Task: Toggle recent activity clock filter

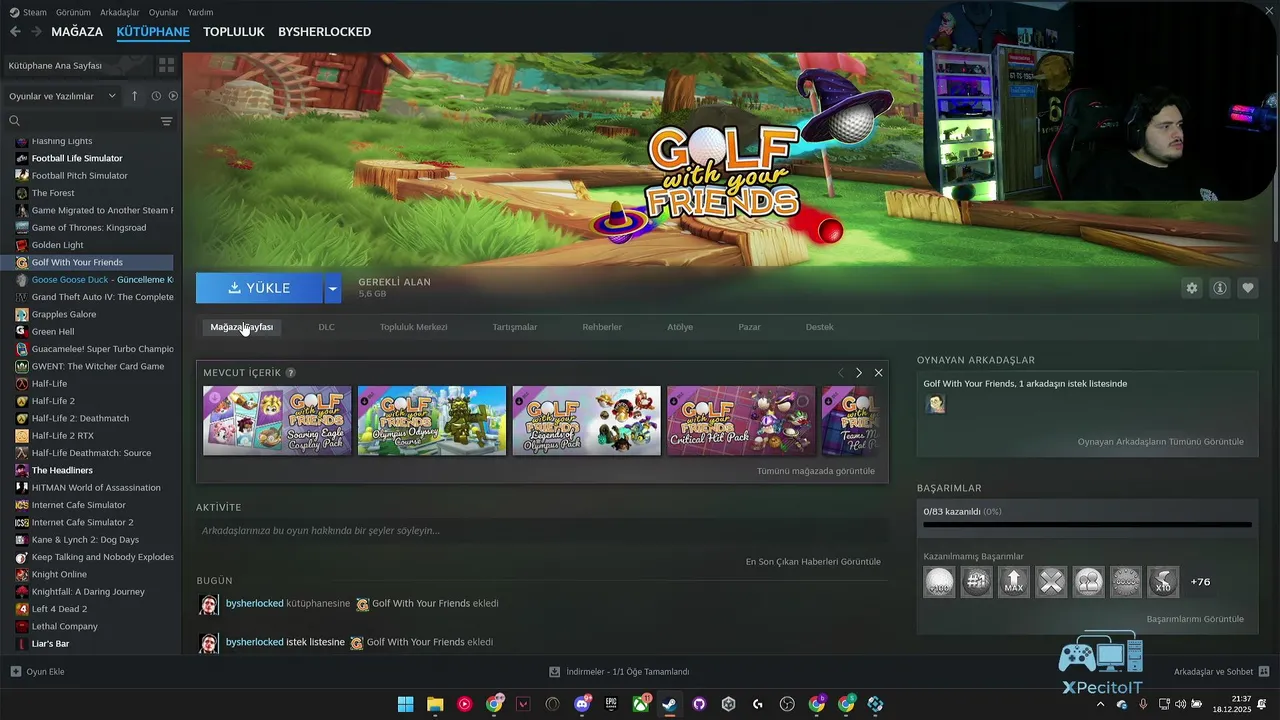Action: (156, 96)
